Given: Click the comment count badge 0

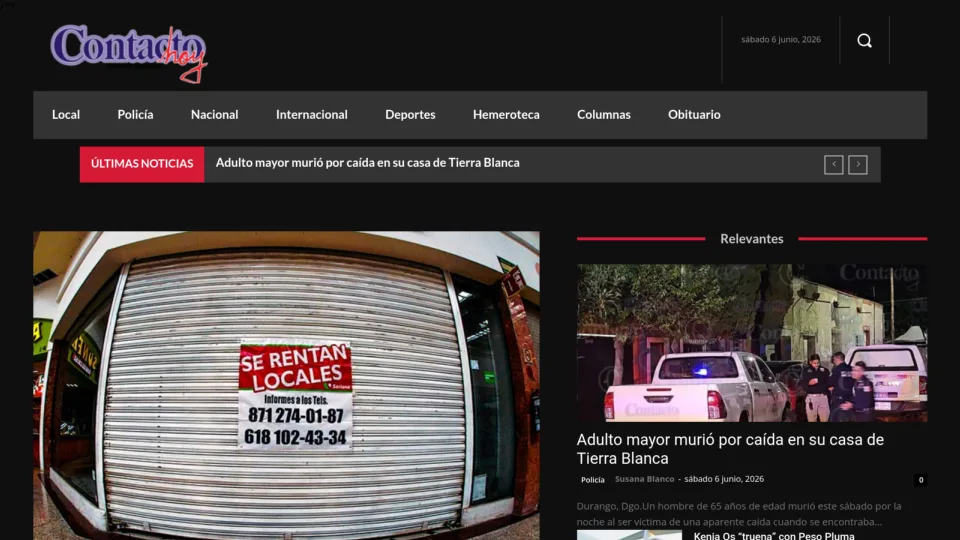Looking at the screenshot, I should pyautogui.click(x=921, y=480).
